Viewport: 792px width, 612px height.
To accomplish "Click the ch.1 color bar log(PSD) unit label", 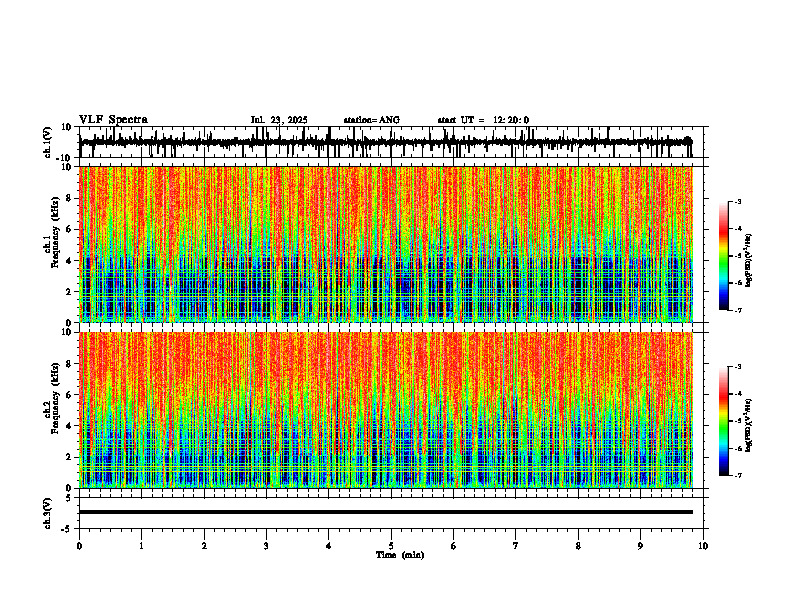I will [x=749, y=260].
